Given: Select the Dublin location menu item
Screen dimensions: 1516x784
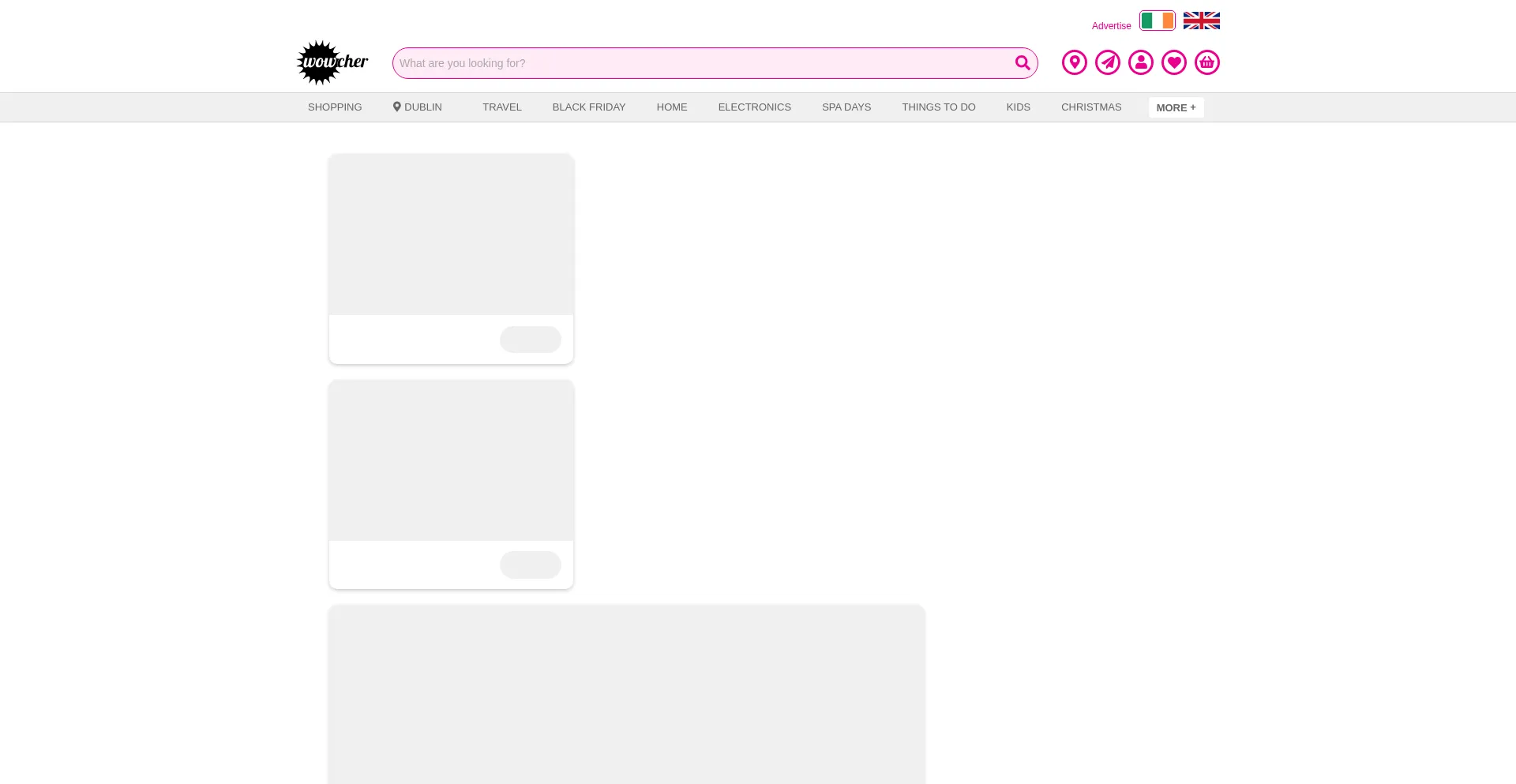Looking at the screenshot, I should point(418,107).
